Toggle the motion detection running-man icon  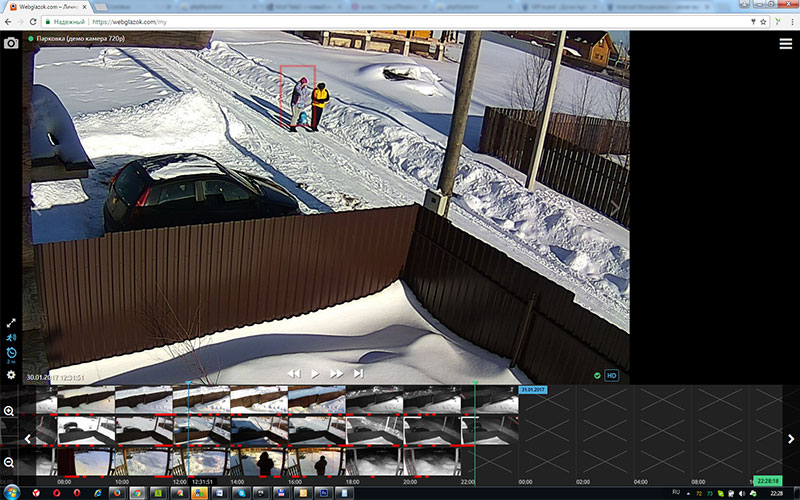tap(11, 338)
